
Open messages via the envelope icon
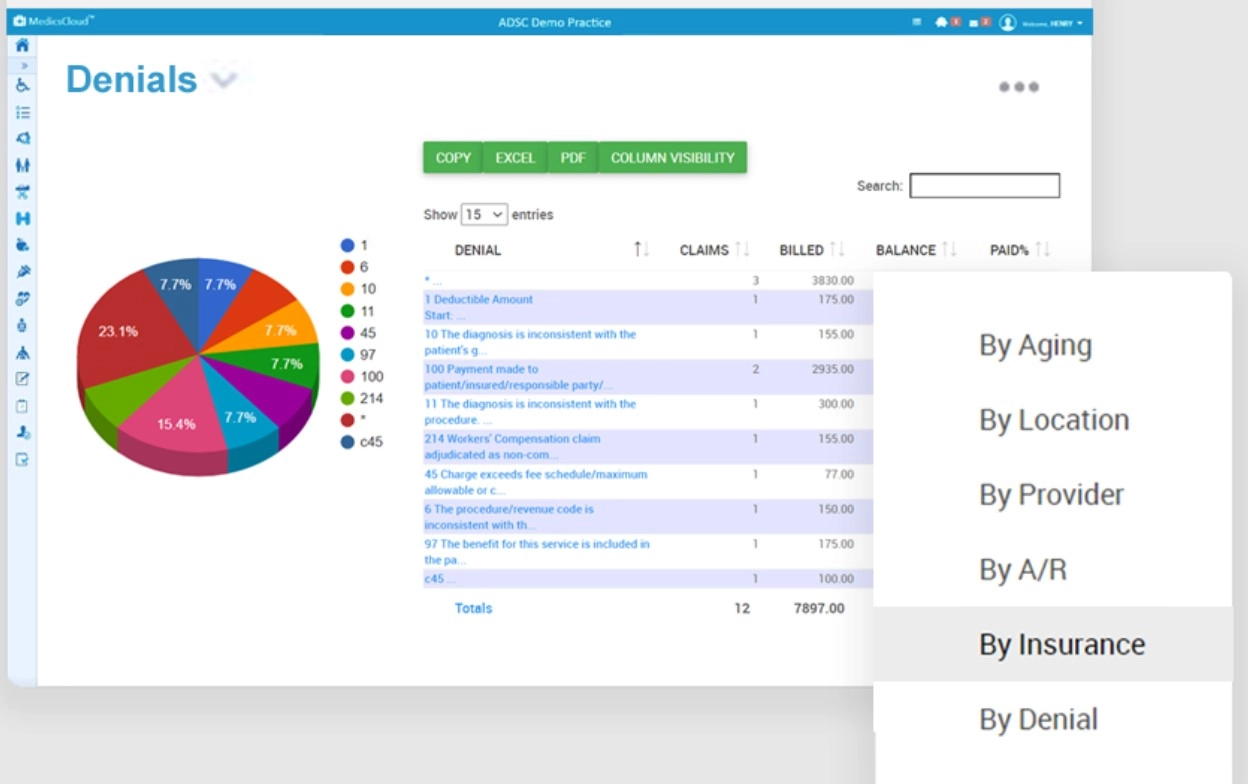(x=974, y=20)
